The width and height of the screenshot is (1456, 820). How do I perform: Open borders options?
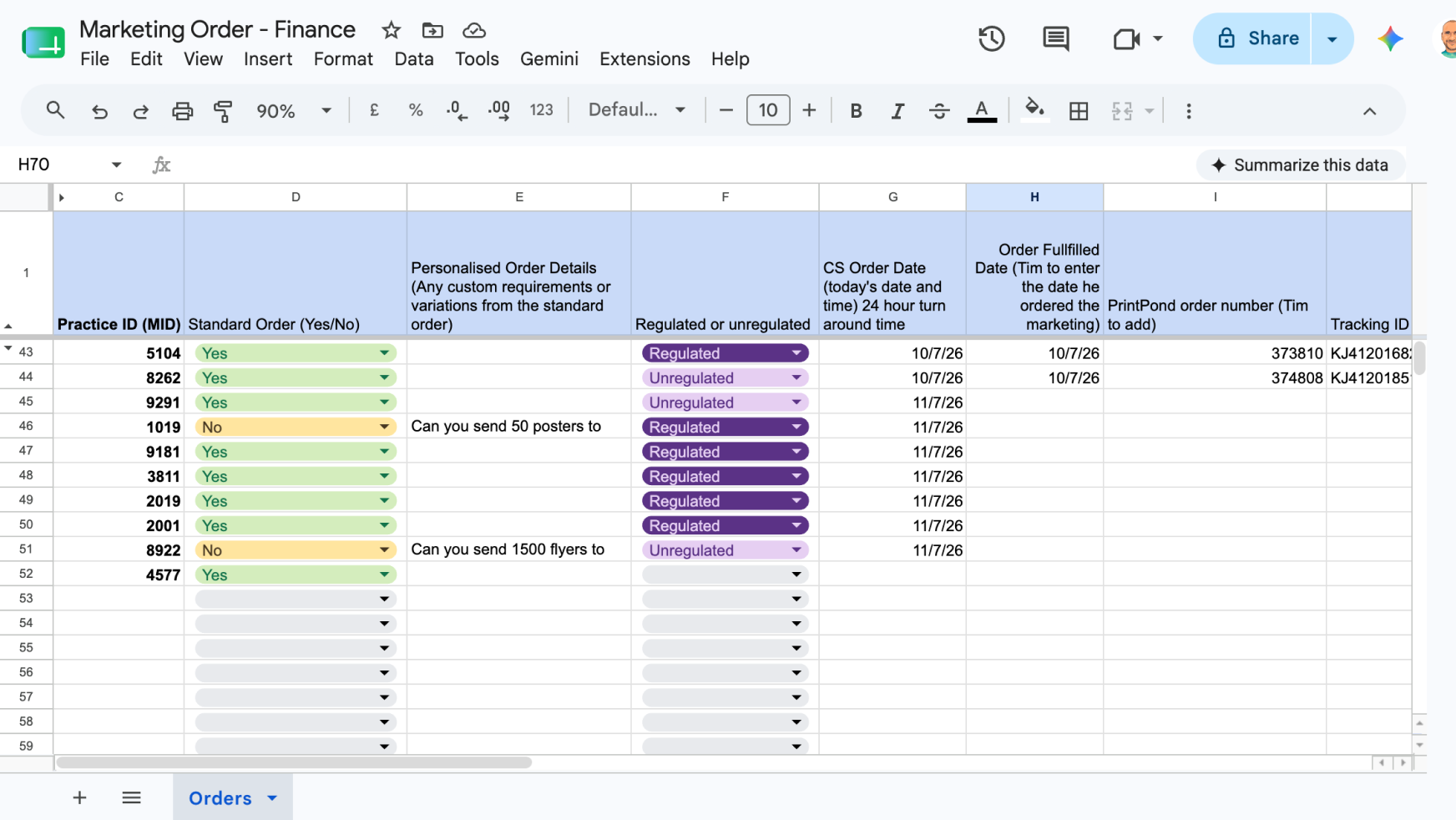(1079, 110)
